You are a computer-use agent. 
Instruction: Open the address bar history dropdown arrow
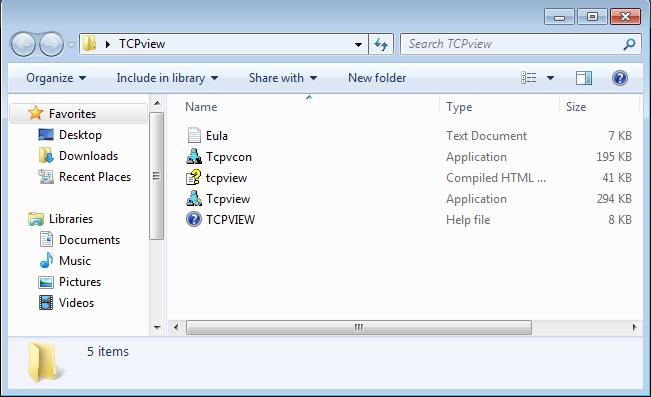358,44
